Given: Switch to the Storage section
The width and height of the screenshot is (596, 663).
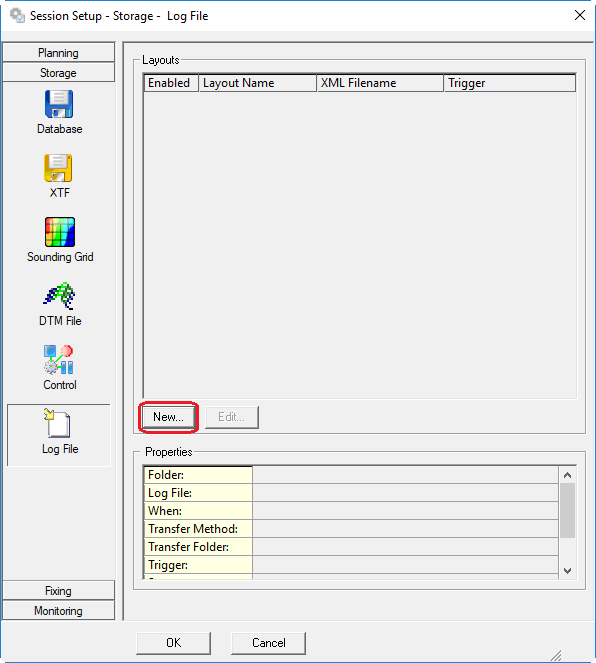Looking at the screenshot, I should pyautogui.click(x=58, y=72).
